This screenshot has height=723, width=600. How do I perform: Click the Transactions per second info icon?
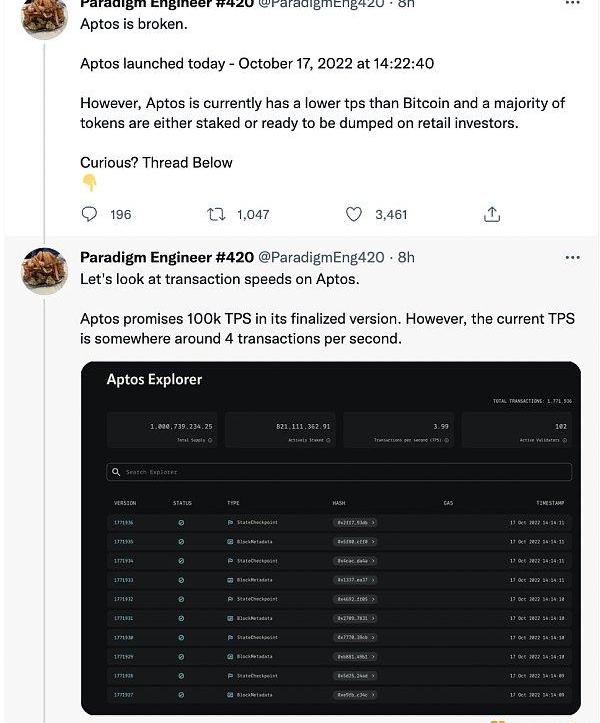[446, 440]
